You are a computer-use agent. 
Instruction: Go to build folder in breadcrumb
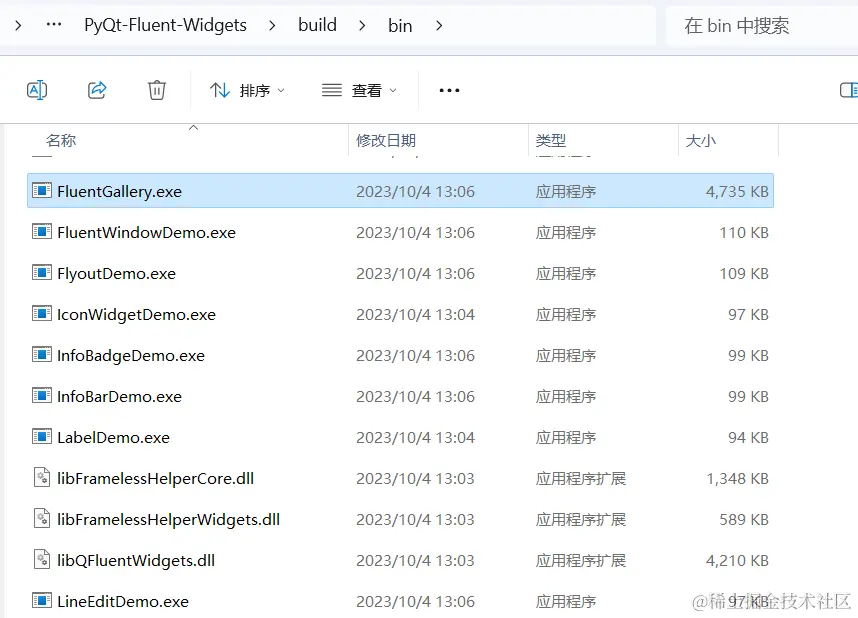point(317,25)
